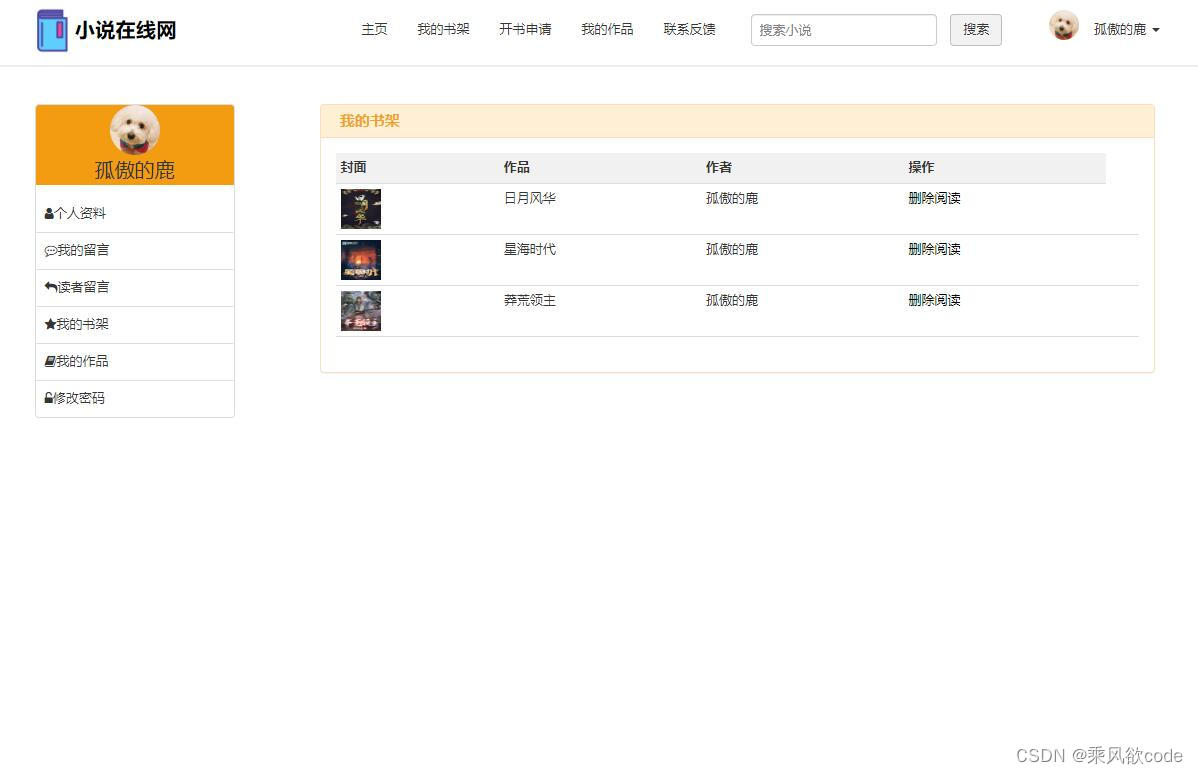This screenshot has height=774, width=1198.
Task: Click the dog avatar in the top bar
Action: click(x=1064, y=25)
